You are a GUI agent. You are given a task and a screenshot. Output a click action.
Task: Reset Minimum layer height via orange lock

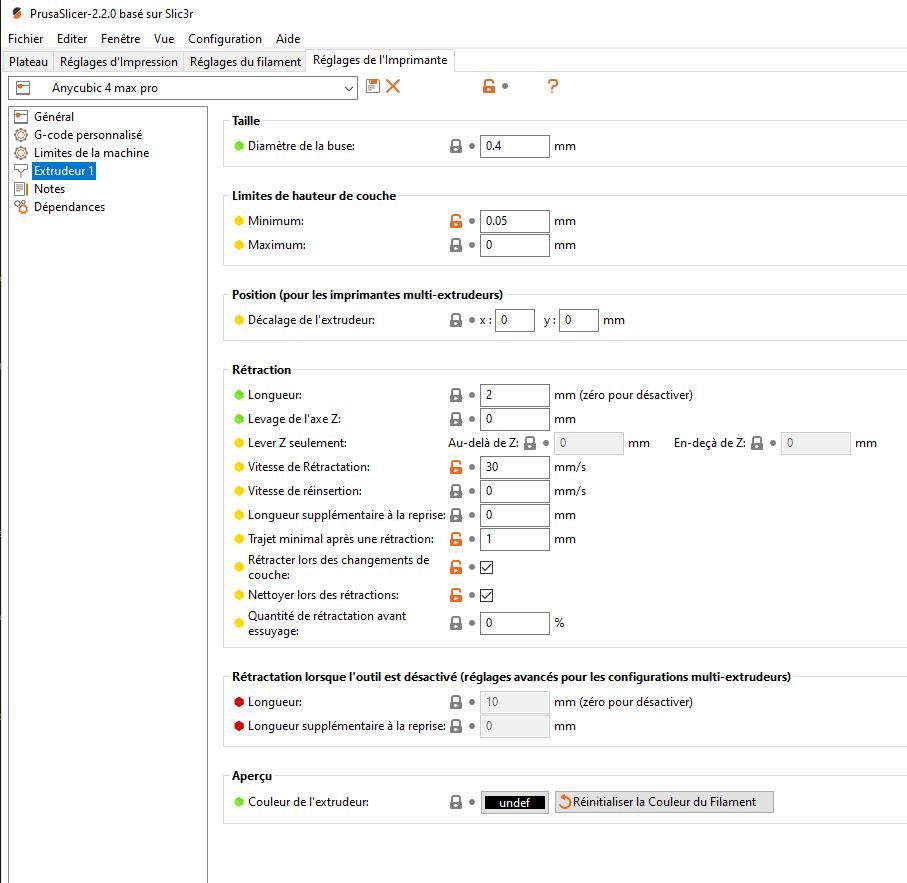click(x=456, y=221)
